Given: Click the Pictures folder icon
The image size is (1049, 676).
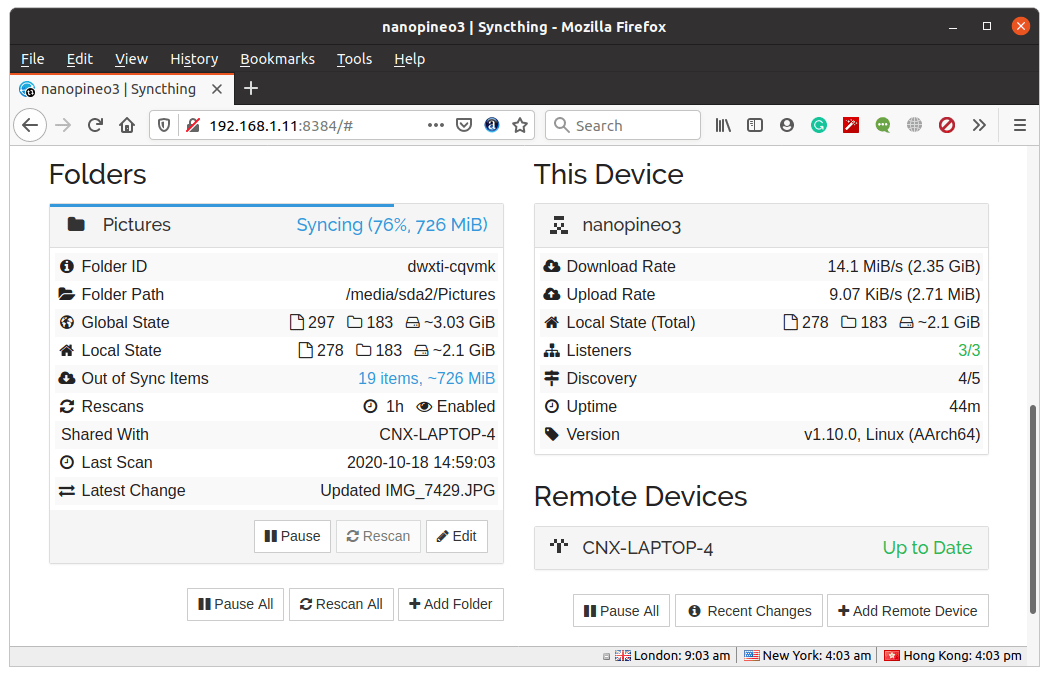Looking at the screenshot, I should (x=76, y=224).
